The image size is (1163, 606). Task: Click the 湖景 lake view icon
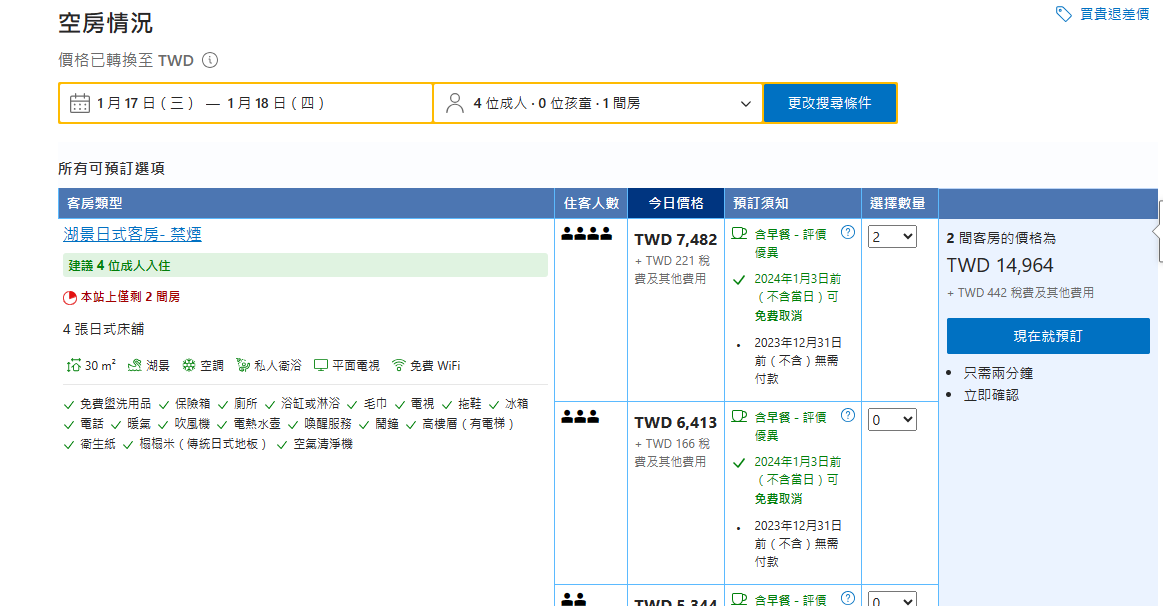(134, 365)
